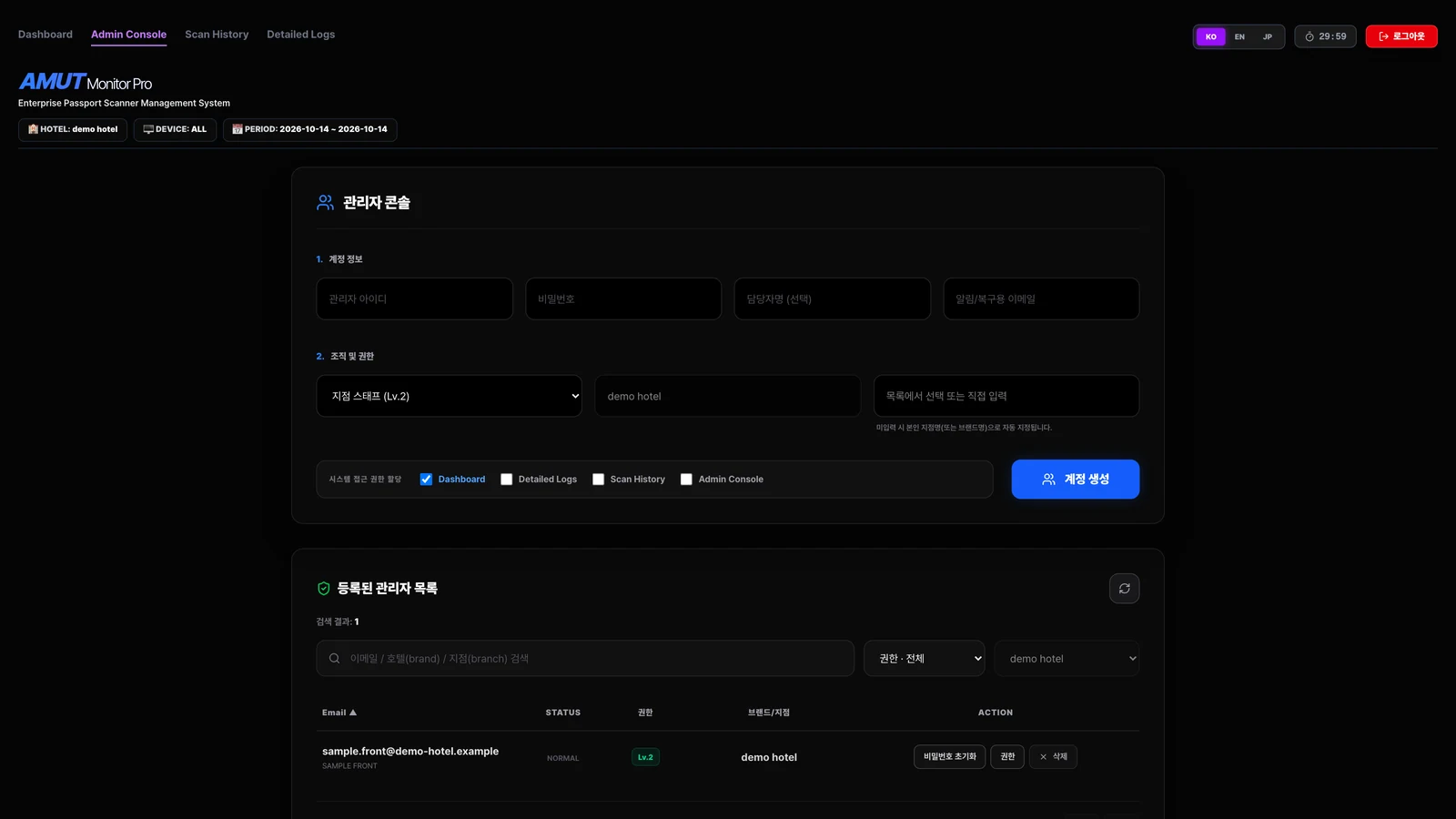
Task: Click the session timer 29:59
Action: 1325,36
